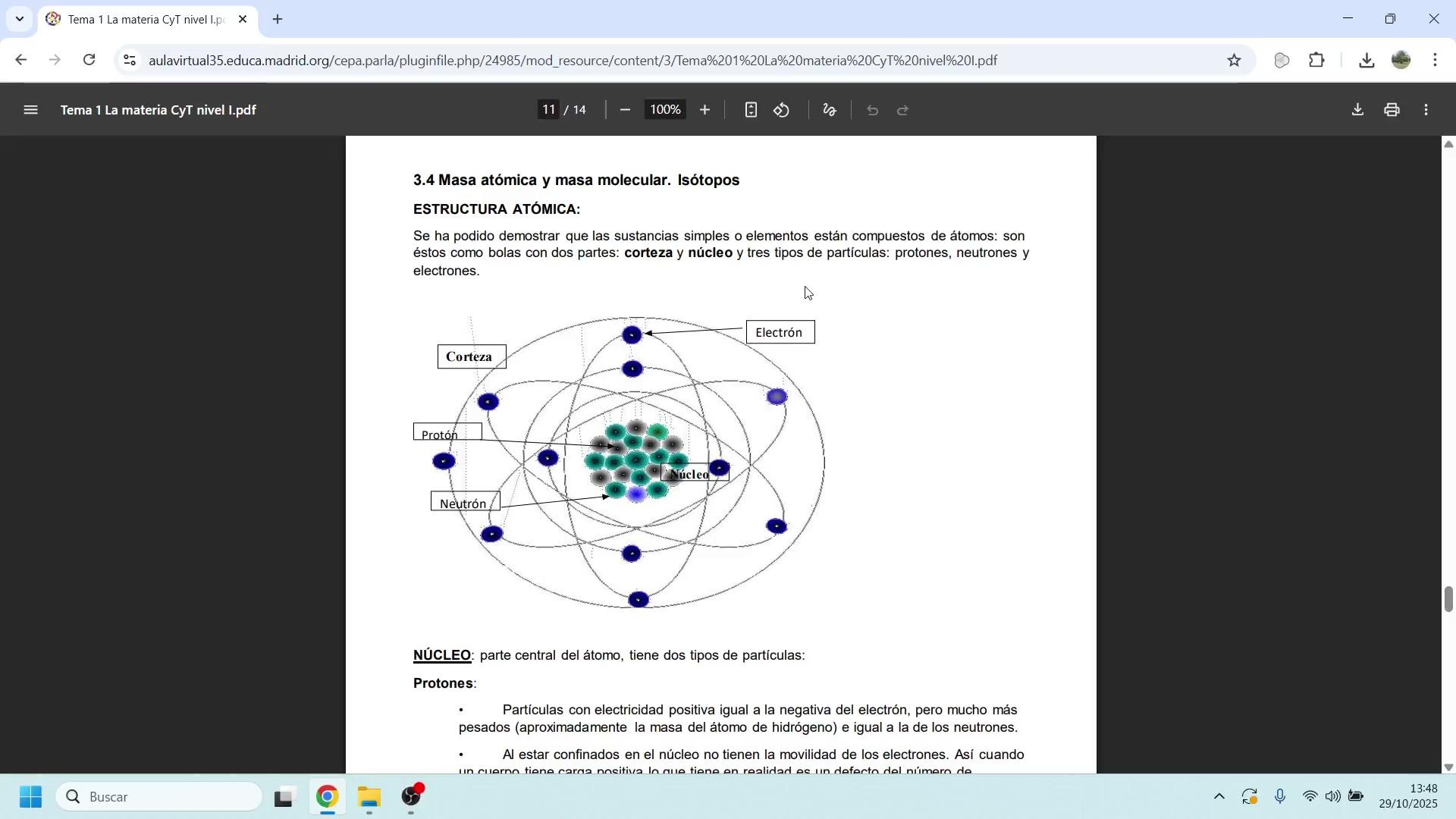Click the vertical scrollbar thumb
This screenshot has width=1456, height=819.
pyautogui.click(x=1448, y=599)
